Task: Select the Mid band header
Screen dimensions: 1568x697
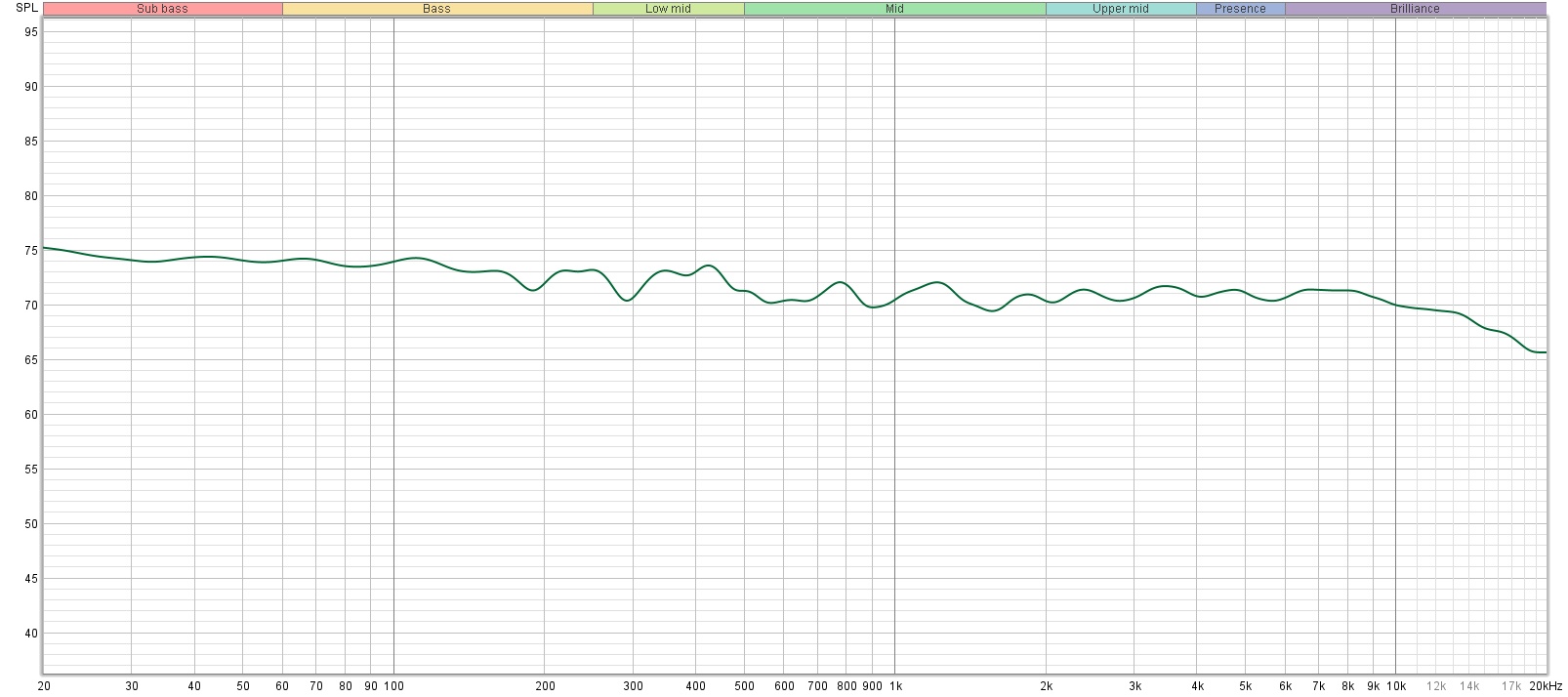Action: (894, 9)
